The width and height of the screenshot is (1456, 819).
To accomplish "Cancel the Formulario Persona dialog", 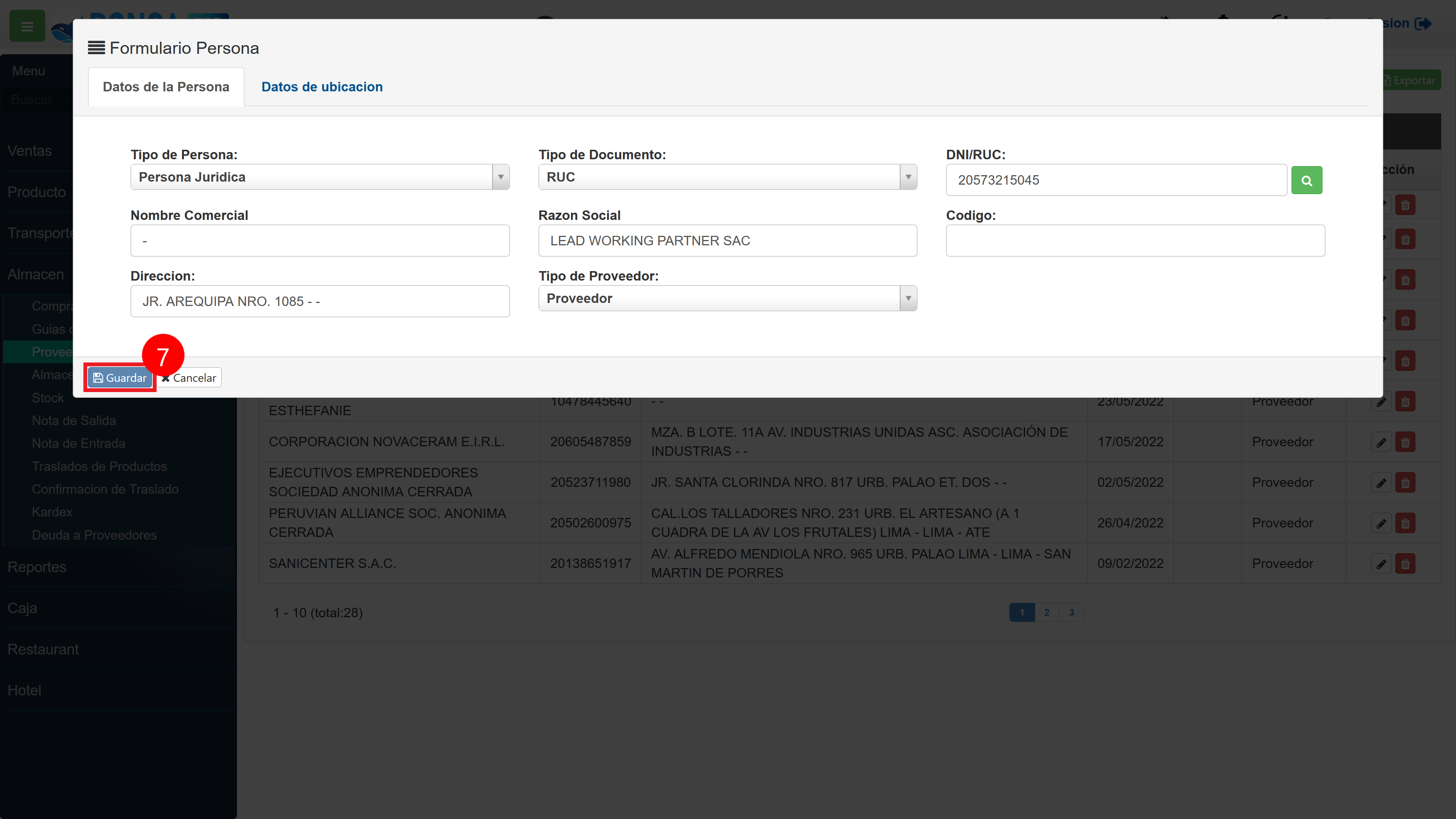I will [189, 378].
